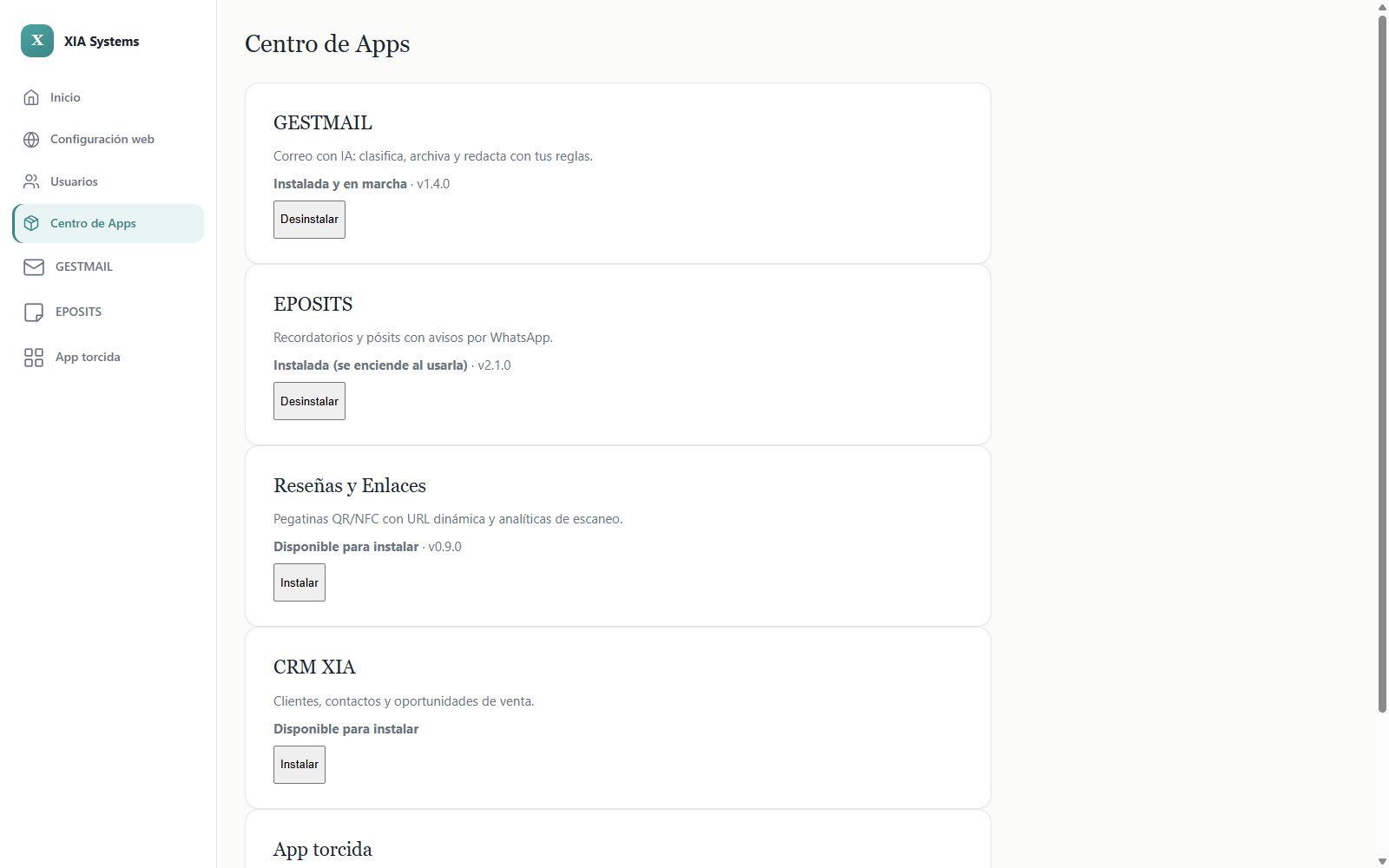
Task: Click the EPOSITS card heading
Action: click(313, 305)
